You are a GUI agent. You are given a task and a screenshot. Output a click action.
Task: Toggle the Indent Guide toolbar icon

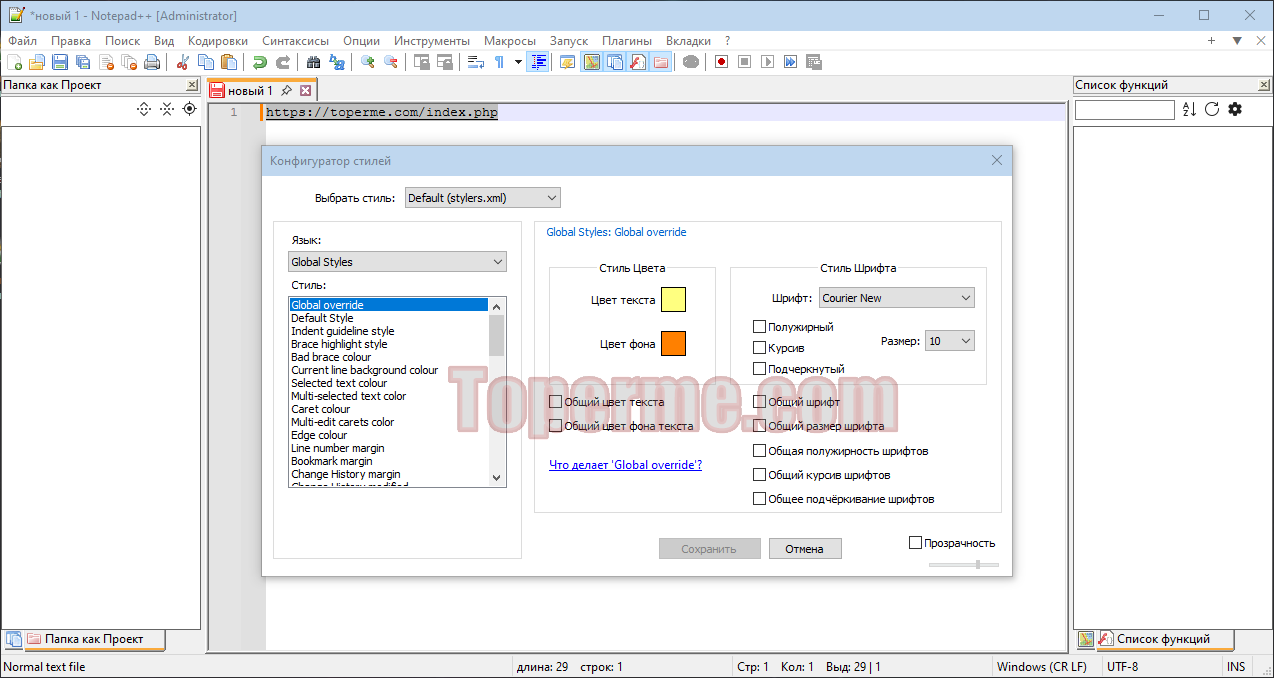[x=539, y=62]
